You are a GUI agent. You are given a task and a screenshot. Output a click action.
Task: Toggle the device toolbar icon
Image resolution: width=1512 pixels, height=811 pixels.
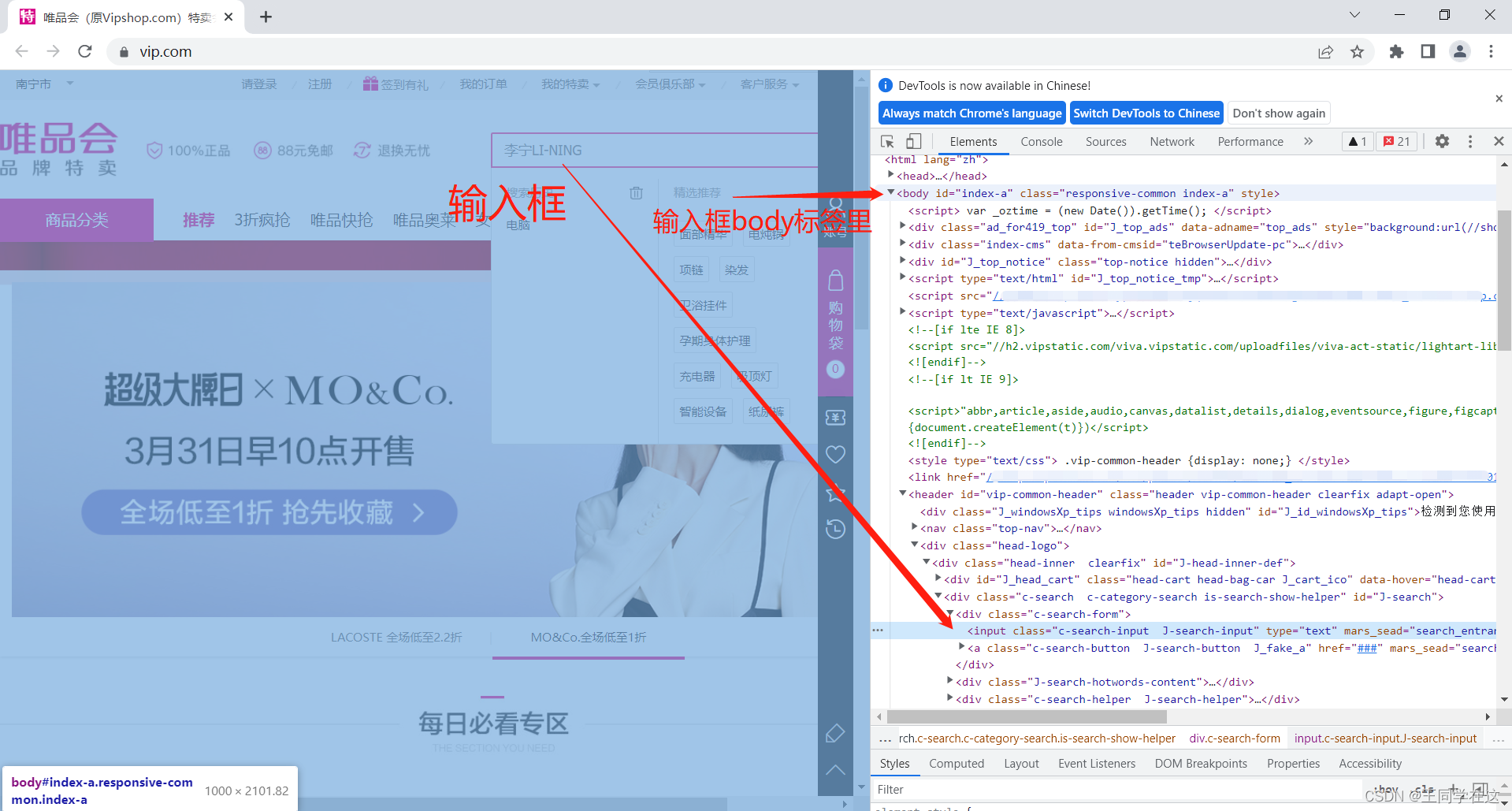pyautogui.click(x=913, y=141)
